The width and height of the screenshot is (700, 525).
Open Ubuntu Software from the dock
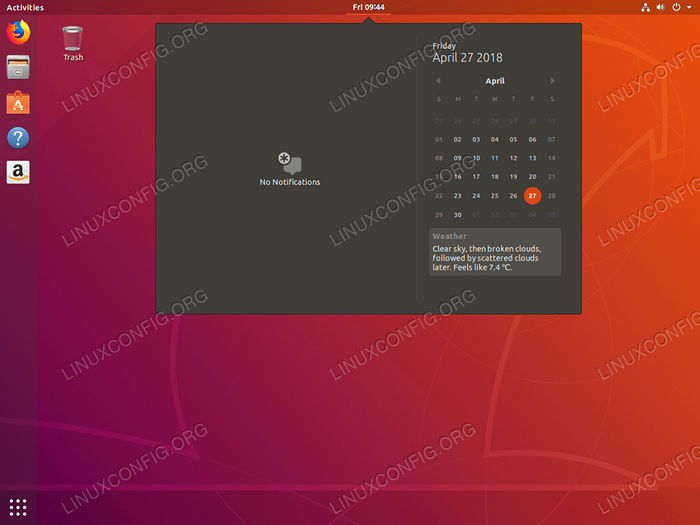tap(18, 103)
